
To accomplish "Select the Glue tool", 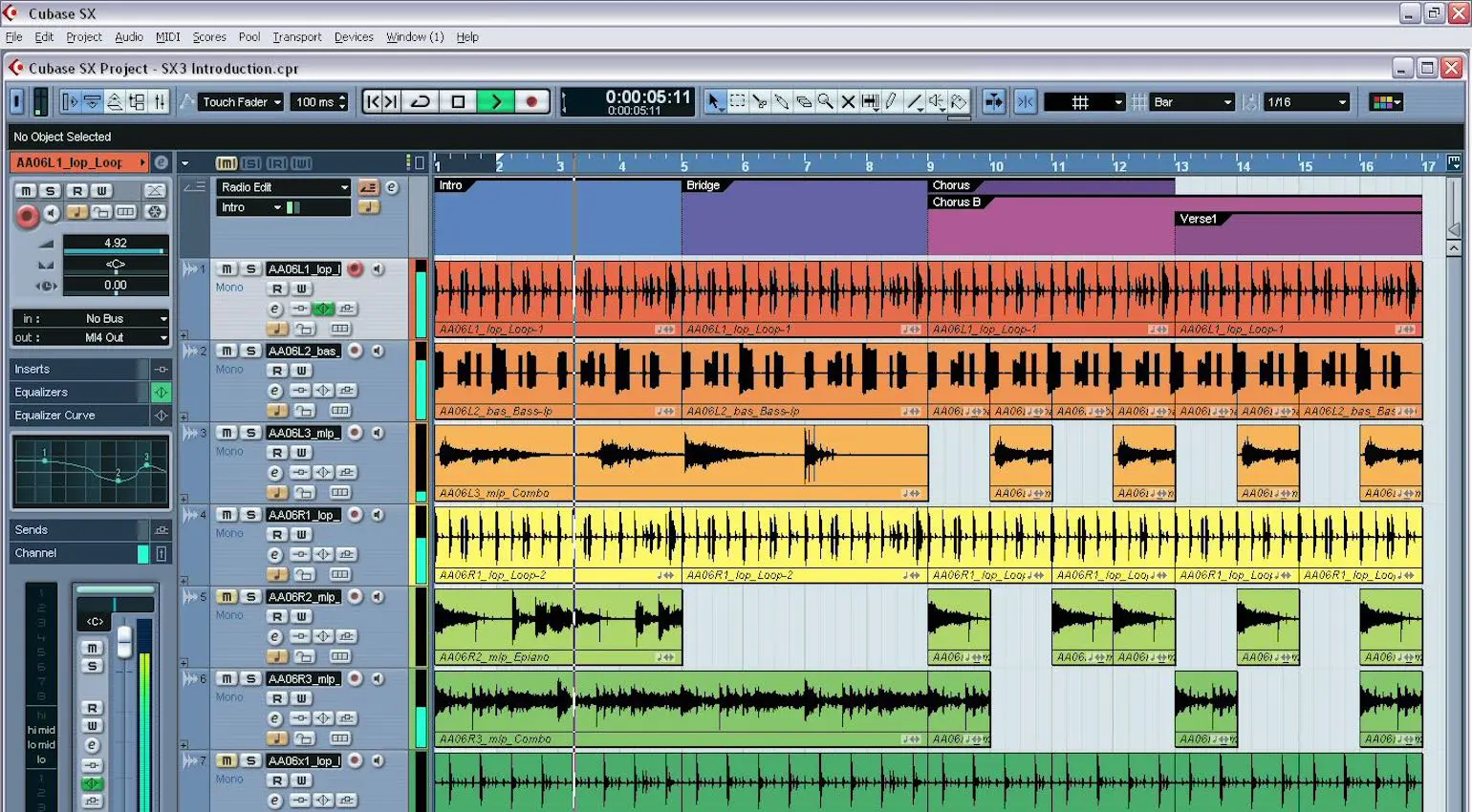I will (x=782, y=102).
